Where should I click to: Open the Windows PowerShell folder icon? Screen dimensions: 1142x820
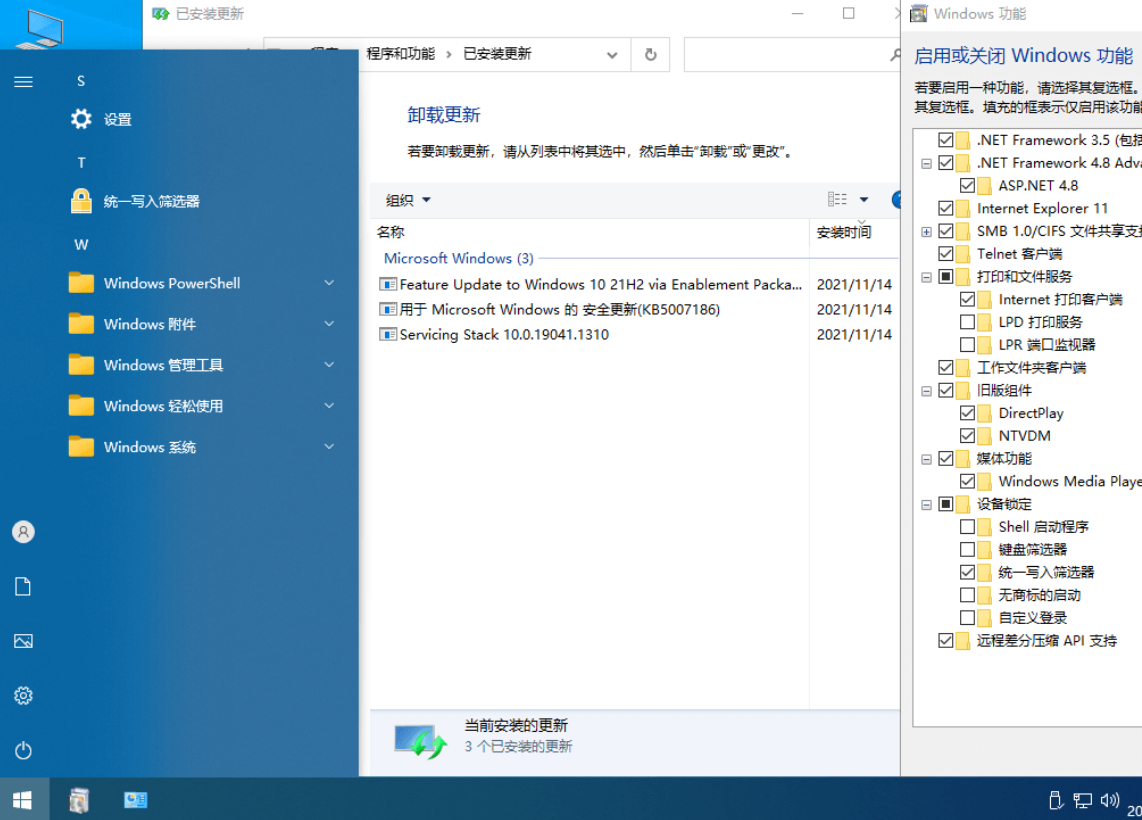(81, 283)
